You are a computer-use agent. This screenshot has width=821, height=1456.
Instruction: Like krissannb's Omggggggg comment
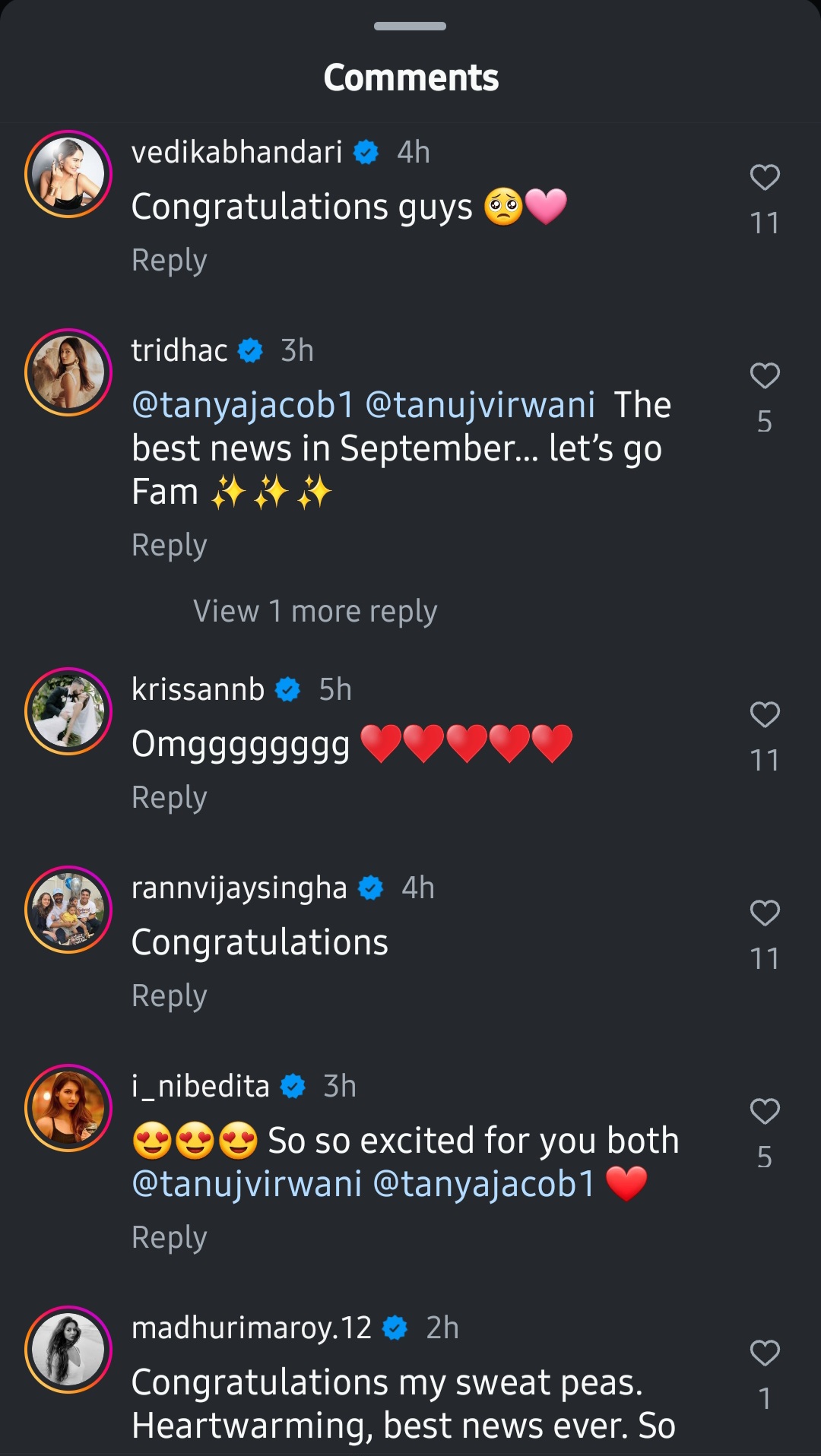765,714
